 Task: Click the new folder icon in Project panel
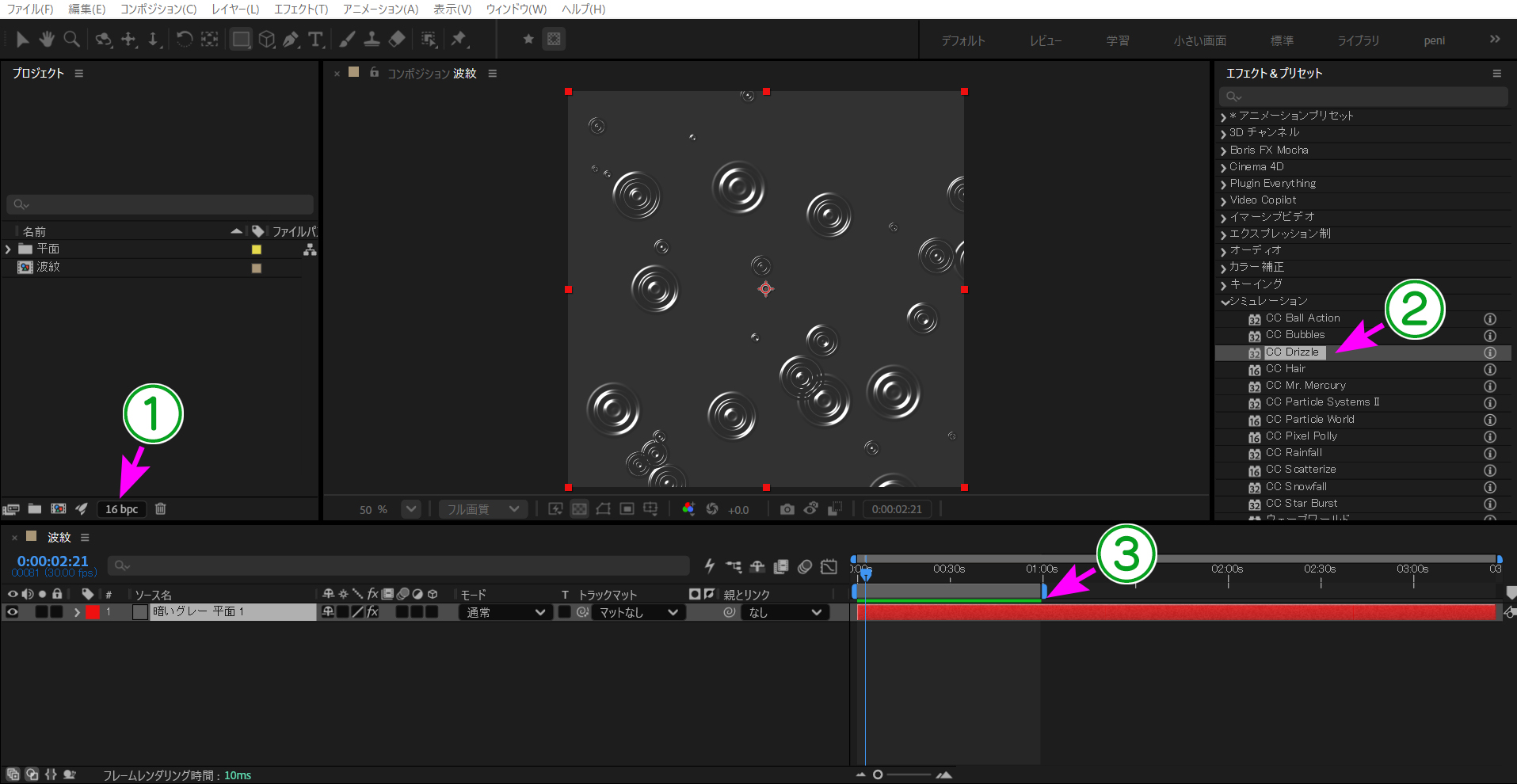(35, 508)
